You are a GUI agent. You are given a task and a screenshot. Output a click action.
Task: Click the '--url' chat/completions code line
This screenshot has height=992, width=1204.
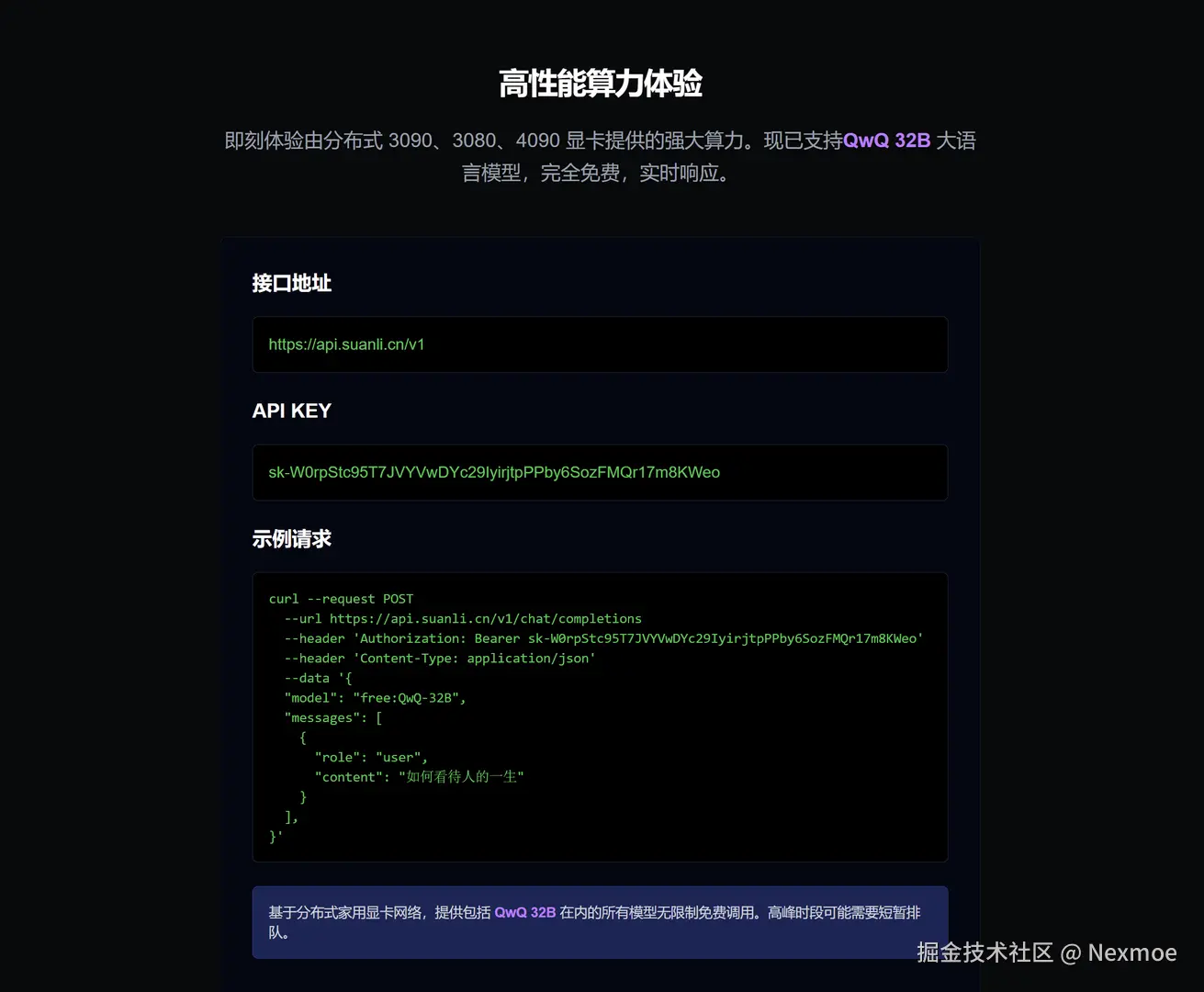pos(463,619)
